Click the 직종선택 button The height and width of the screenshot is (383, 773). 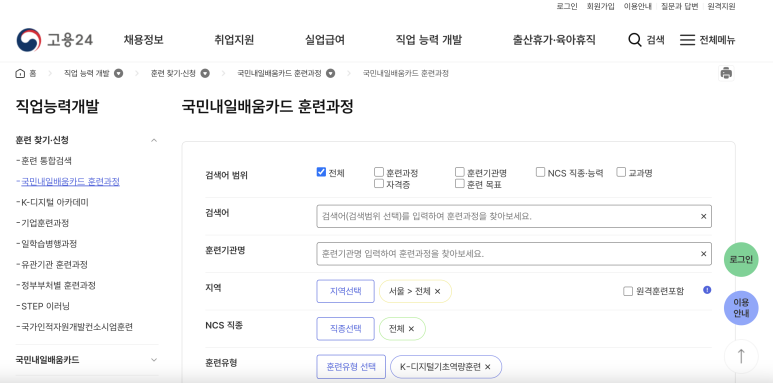pos(346,329)
